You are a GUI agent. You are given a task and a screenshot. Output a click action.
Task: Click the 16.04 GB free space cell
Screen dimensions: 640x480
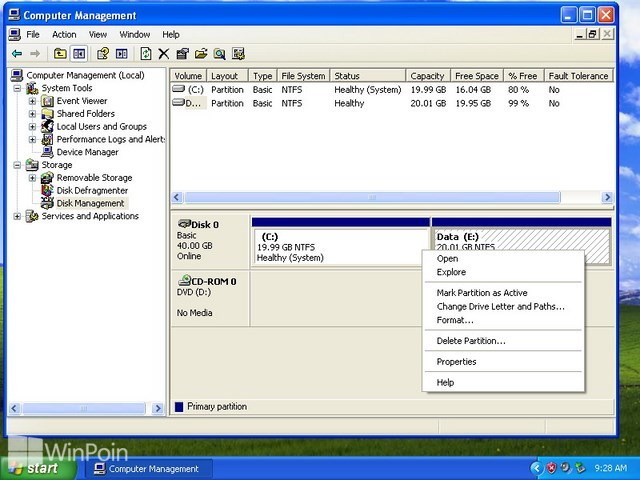[473, 90]
